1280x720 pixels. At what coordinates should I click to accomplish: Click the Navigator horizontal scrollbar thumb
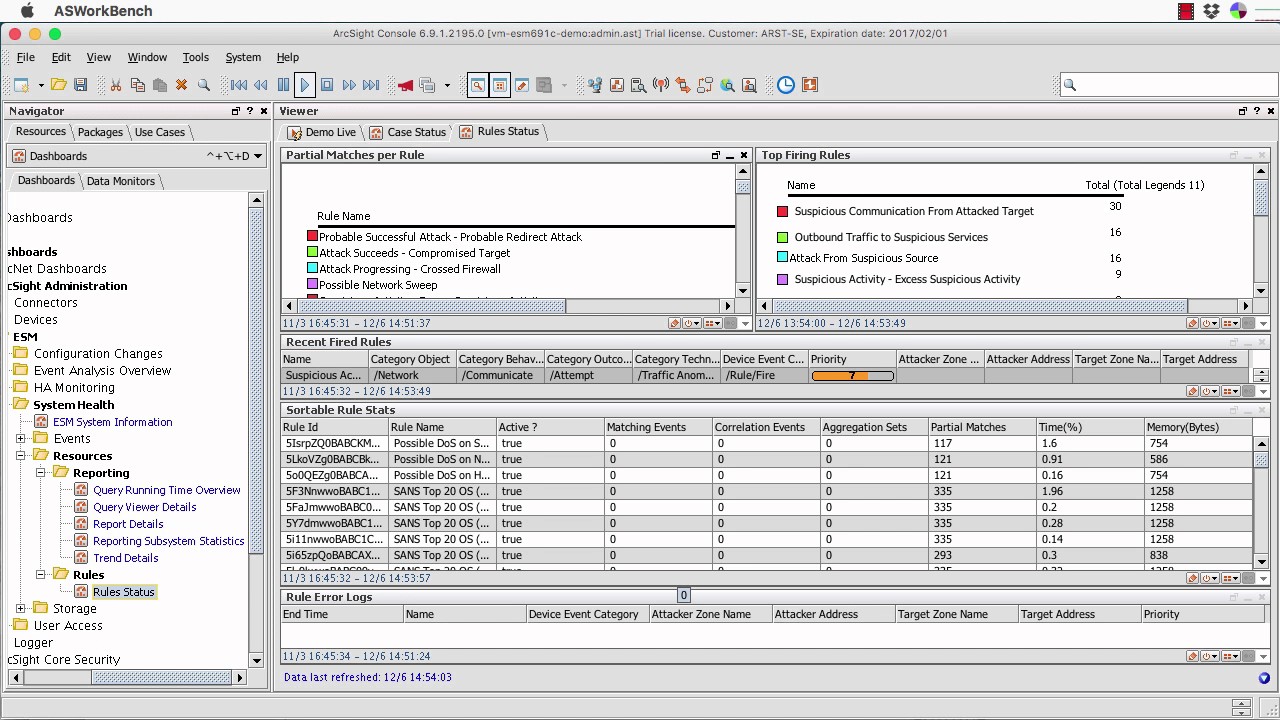point(162,677)
